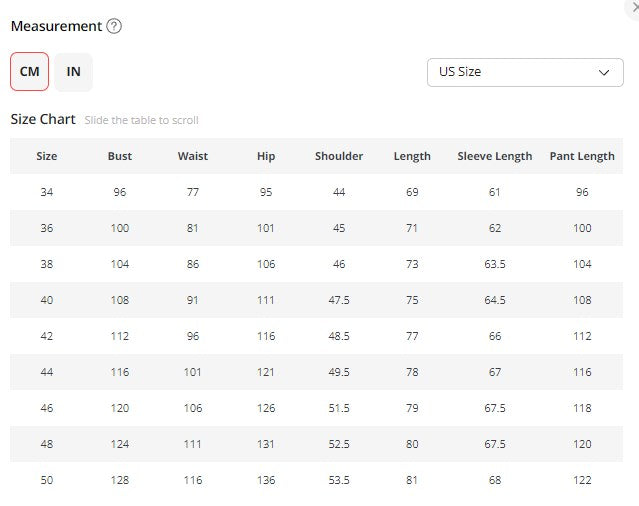The image size is (639, 506).
Task: Click the Size Chart heading
Action: click(43, 119)
